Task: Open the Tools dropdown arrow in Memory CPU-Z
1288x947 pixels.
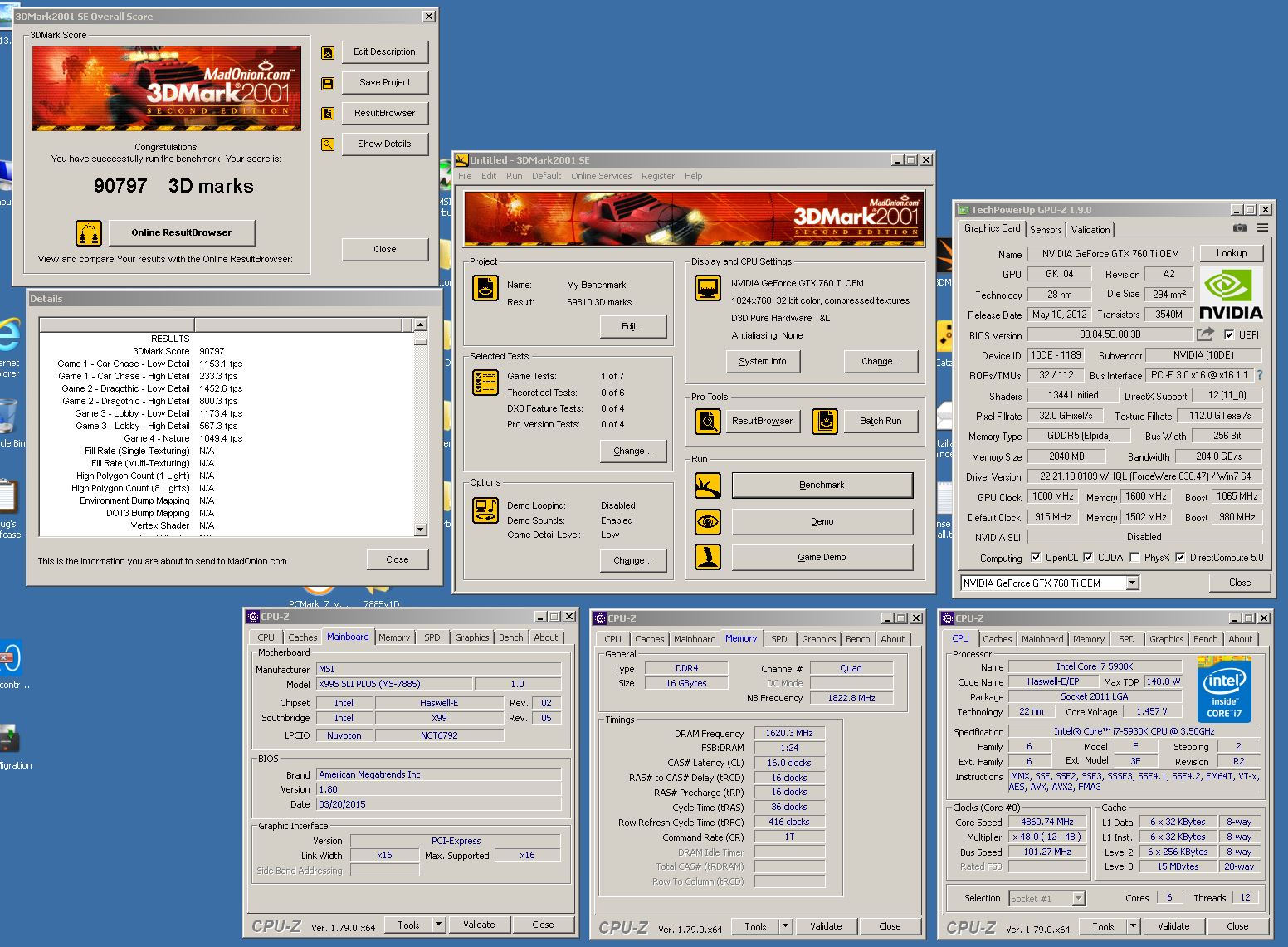Action: pyautogui.click(x=786, y=925)
